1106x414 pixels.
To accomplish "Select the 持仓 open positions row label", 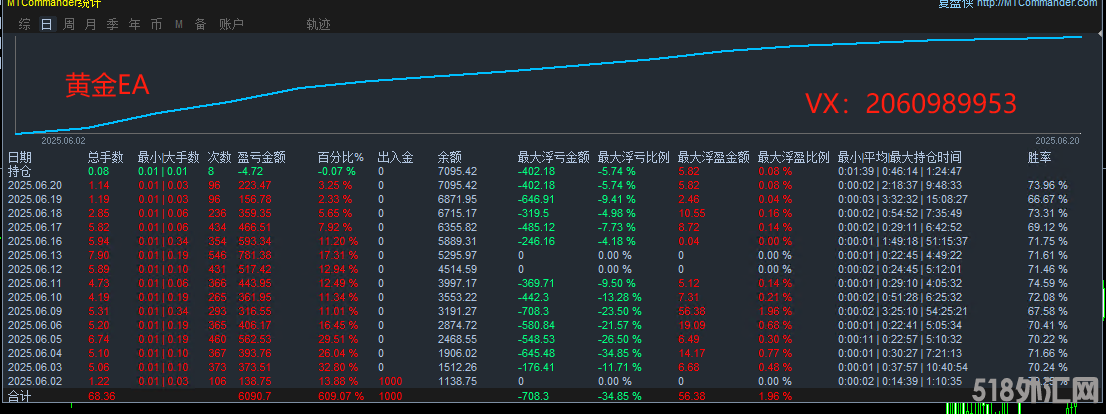I will click(20, 171).
